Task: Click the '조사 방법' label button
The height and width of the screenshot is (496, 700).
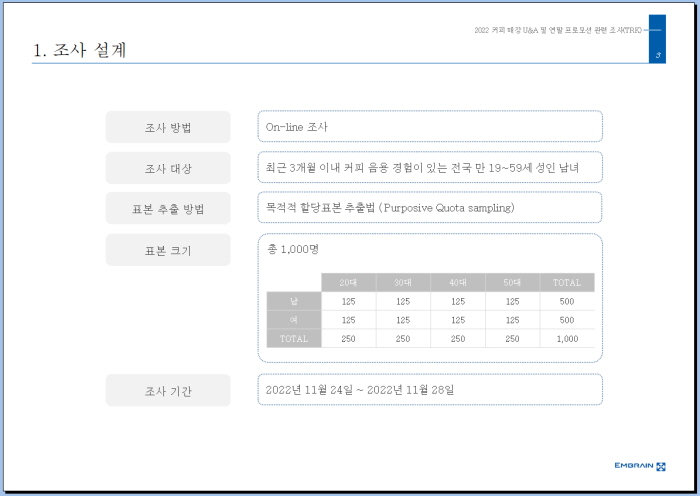Action: [x=168, y=127]
